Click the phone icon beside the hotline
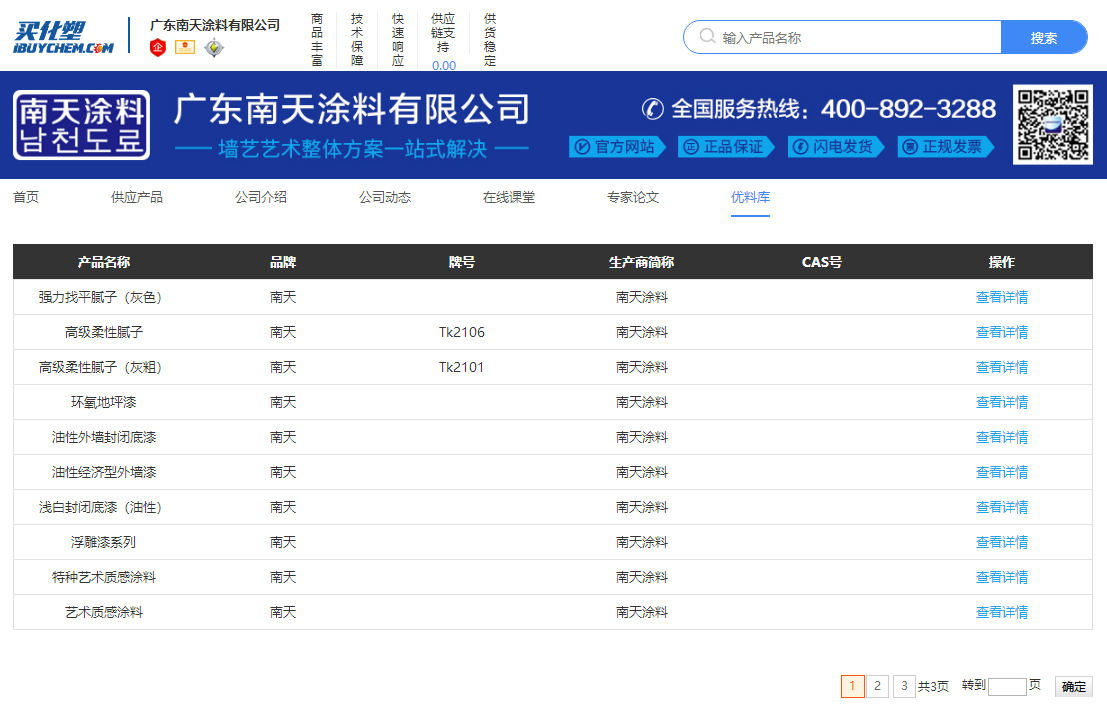The height and width of the screenshot is (708, 1107). (x=652, y=109)
